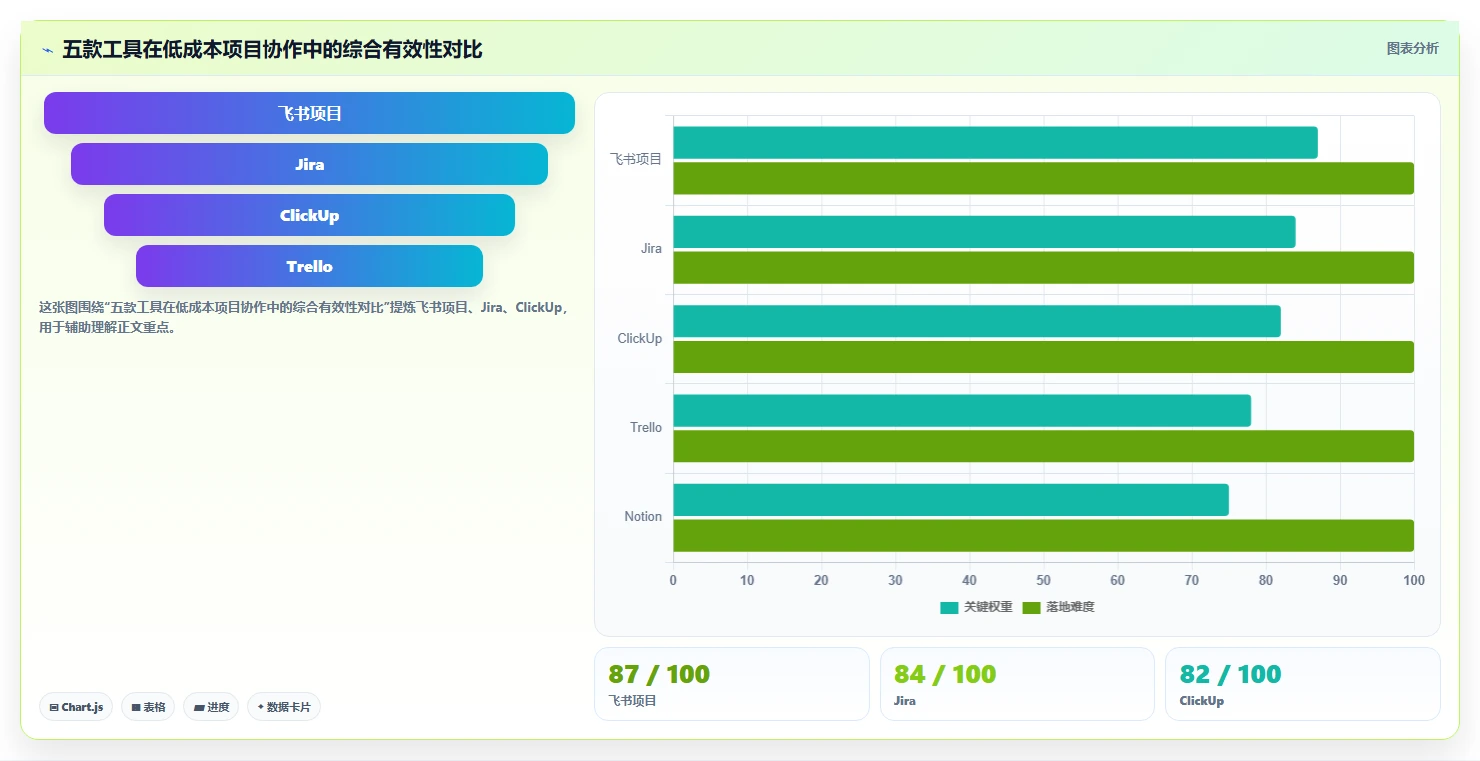Click the x-axis tick label 0

click(x=673, y=580)
